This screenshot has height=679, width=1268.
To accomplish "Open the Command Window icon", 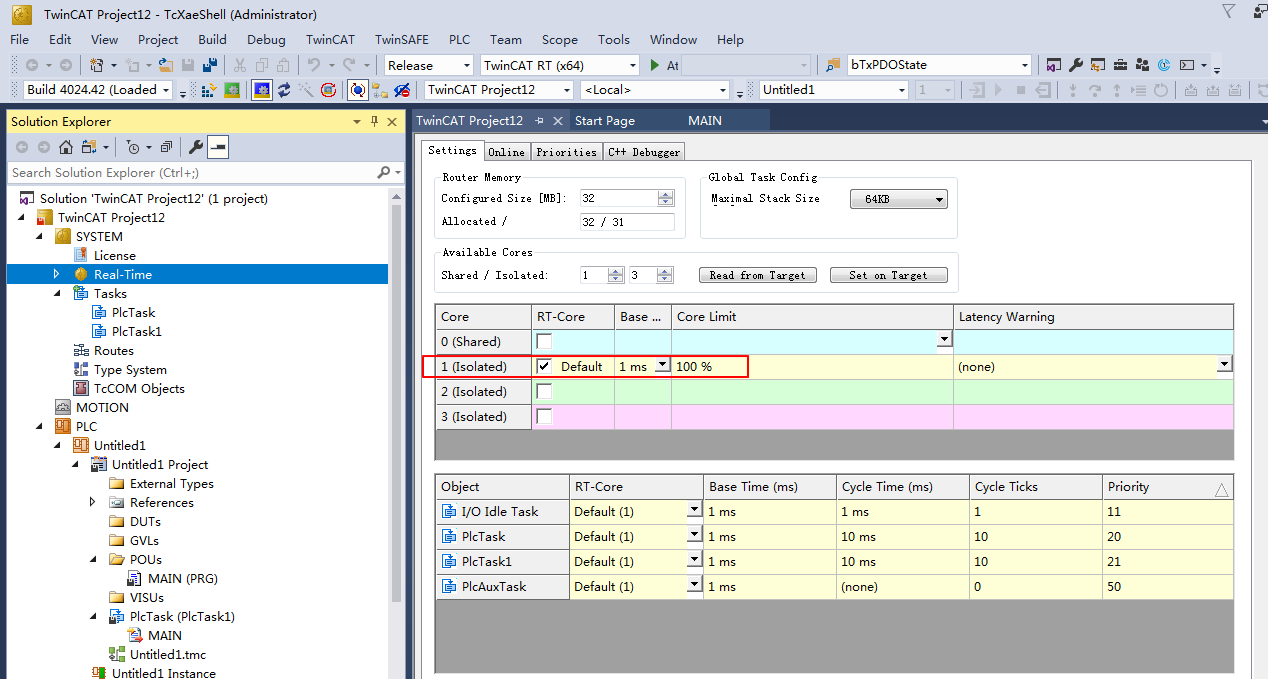I will point(1186,65).
